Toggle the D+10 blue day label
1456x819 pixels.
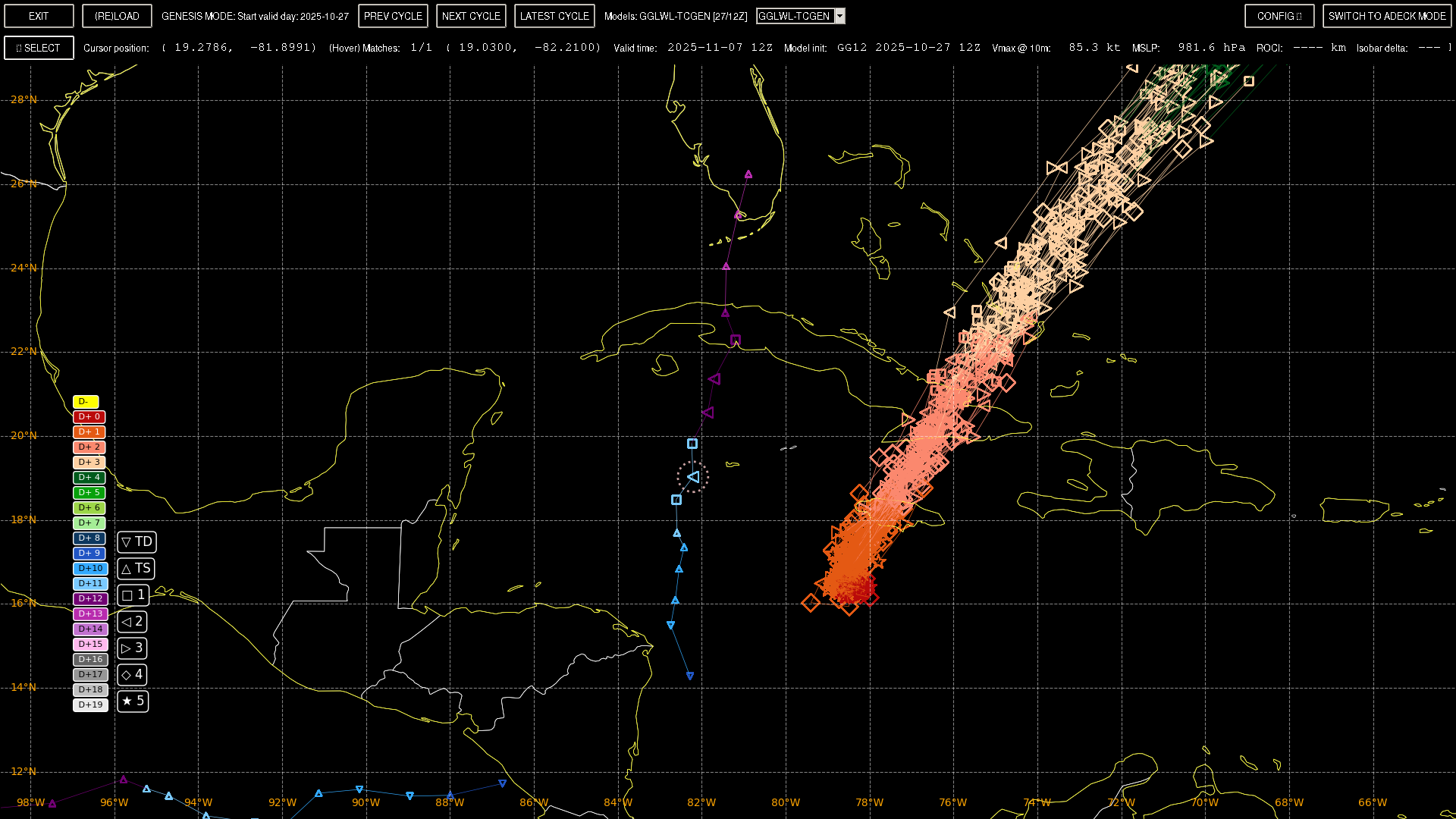coord(90,569)
